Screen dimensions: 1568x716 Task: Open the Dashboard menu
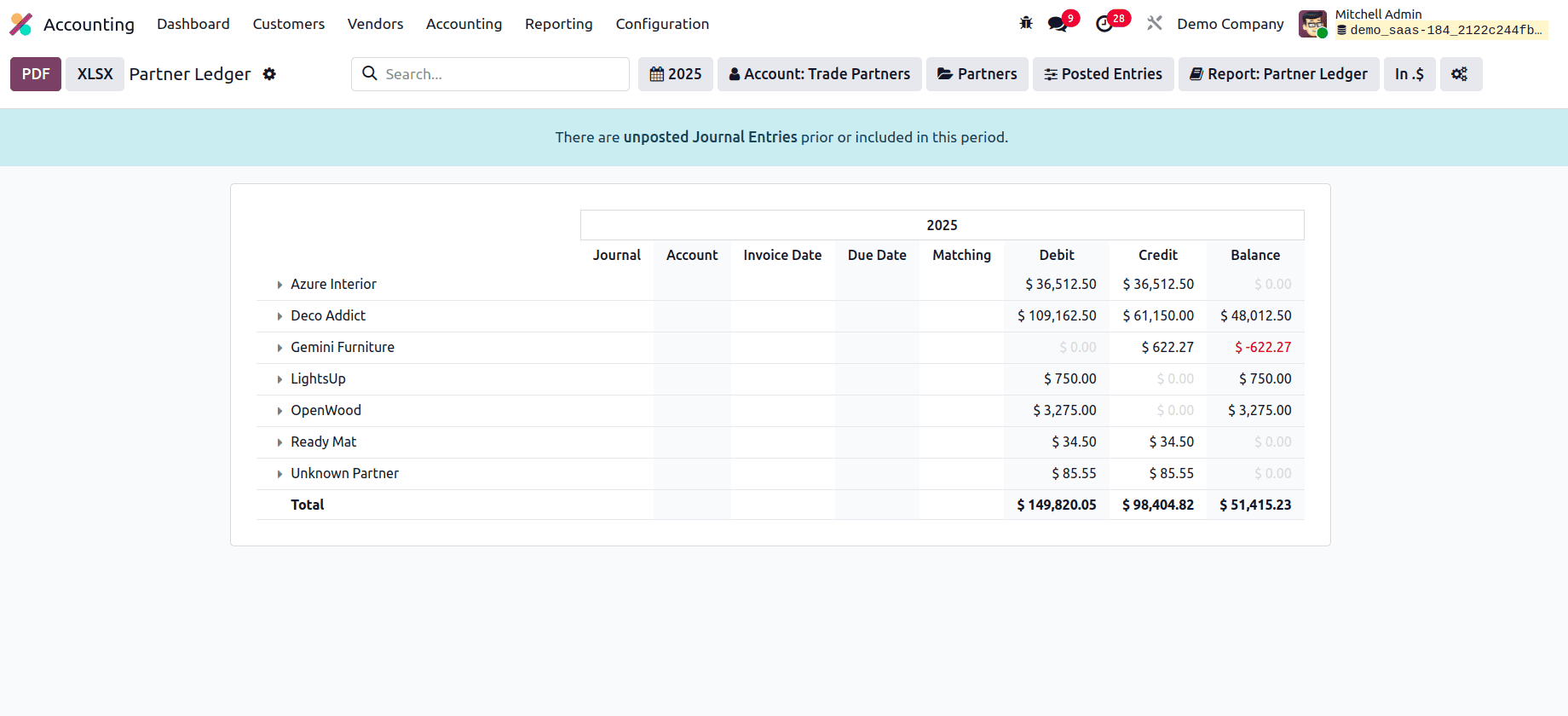tap(193, 24)
